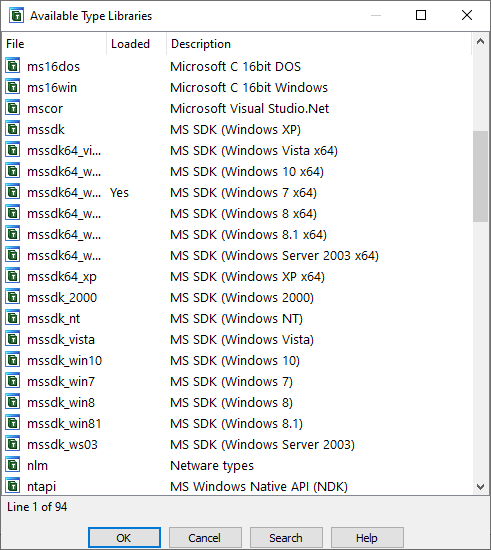Click the ms16dos type library icon

click(x=13, y=66)
